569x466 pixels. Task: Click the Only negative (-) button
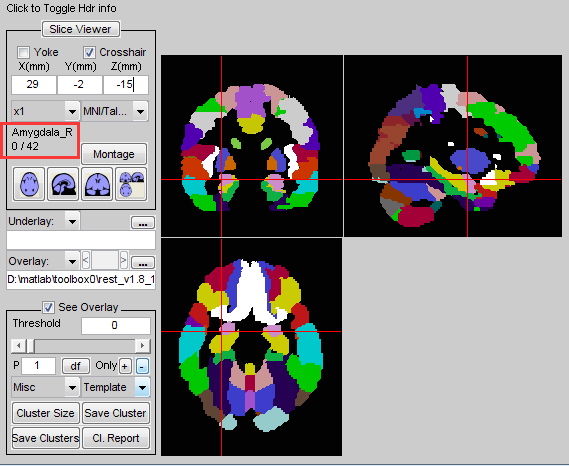142,366
